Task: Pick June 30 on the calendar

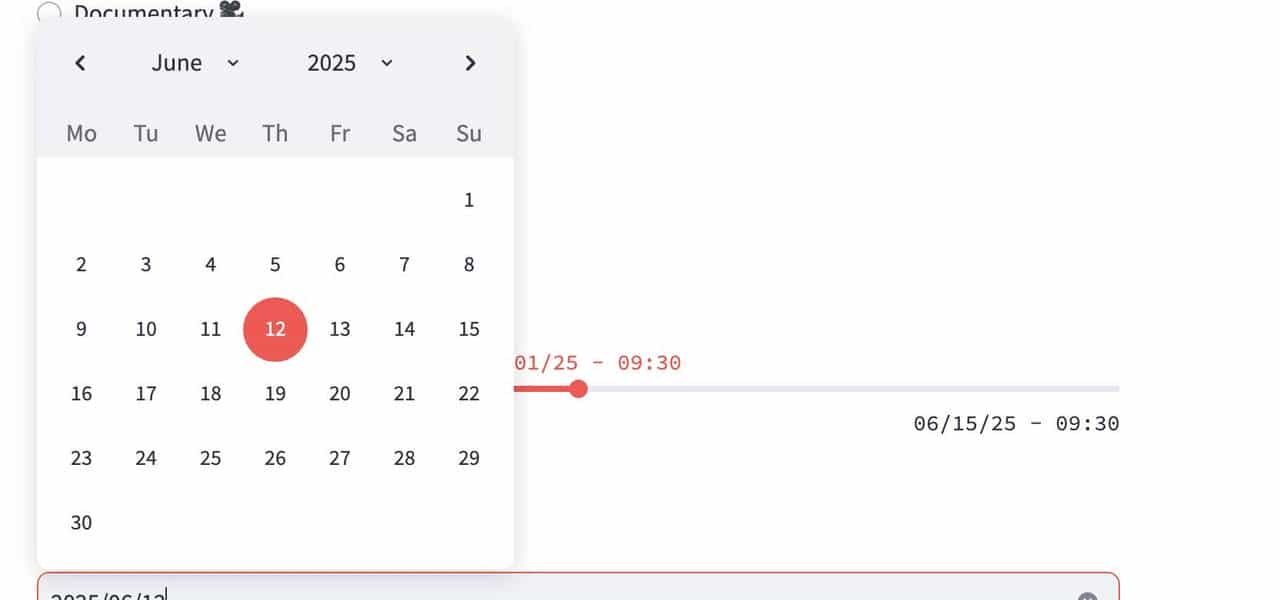Action: point(81,522)
